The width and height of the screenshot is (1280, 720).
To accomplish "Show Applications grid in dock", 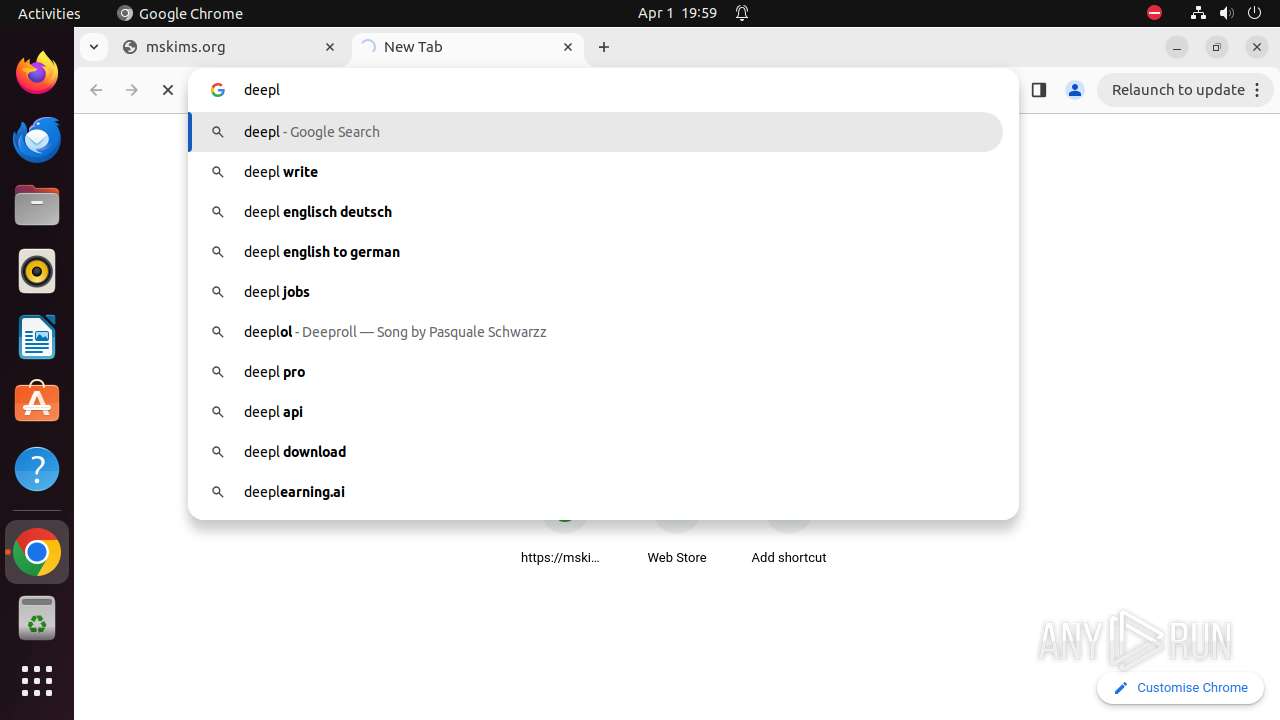I will point(37,681).
